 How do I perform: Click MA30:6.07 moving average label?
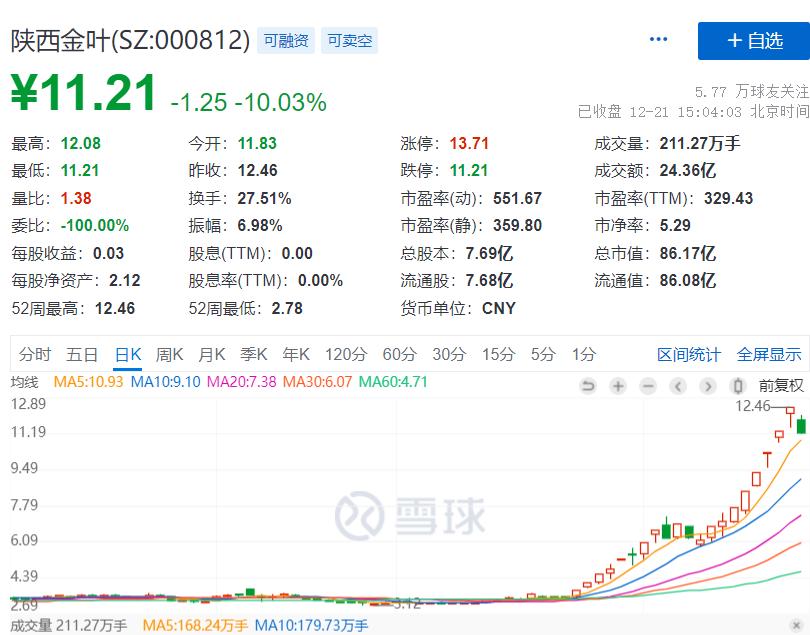(x=317, y=382)
